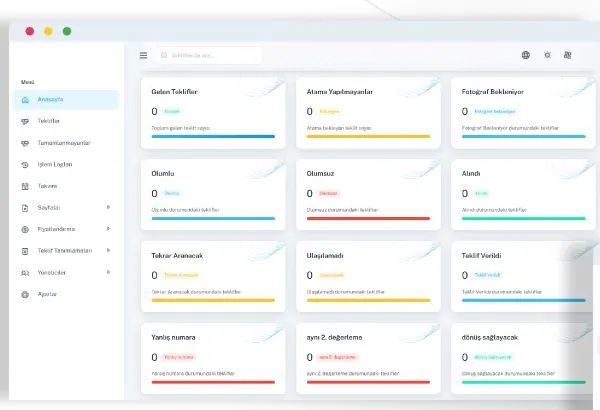The width and height of the screenshot is (600, 410).
Task: Click the green window maximize dot
Action: point(67,31)
